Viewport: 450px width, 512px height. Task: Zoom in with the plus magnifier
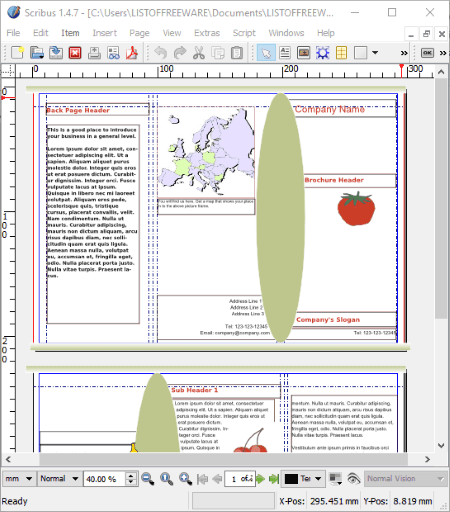click(185, 479)
